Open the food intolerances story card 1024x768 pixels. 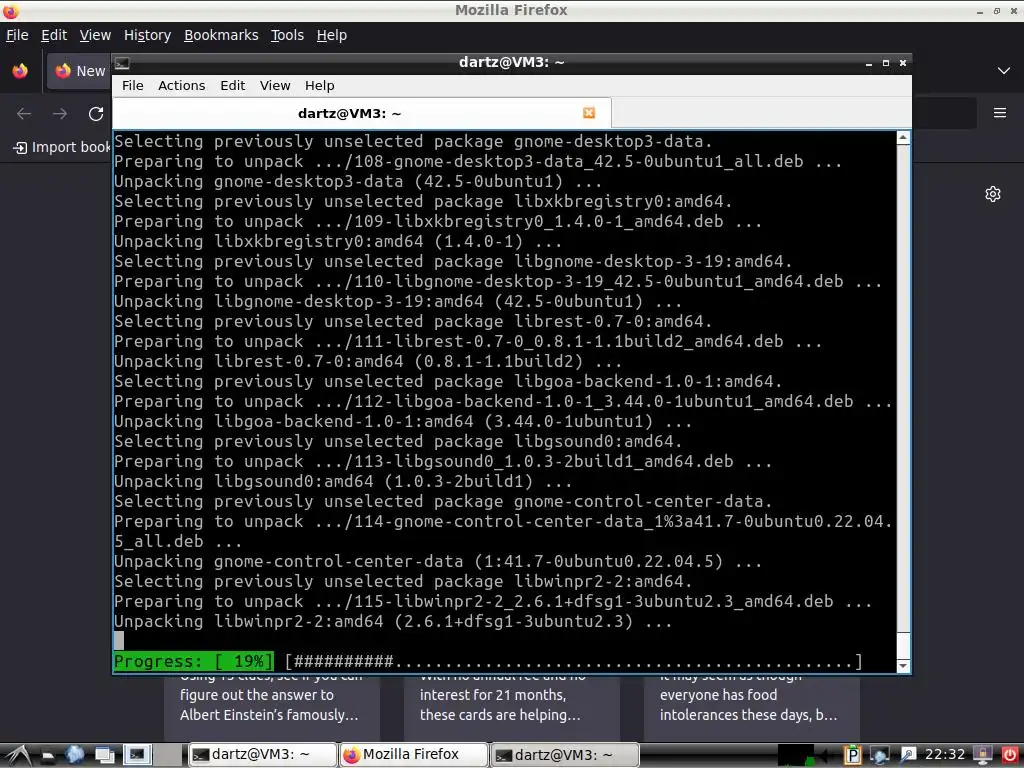751,708
